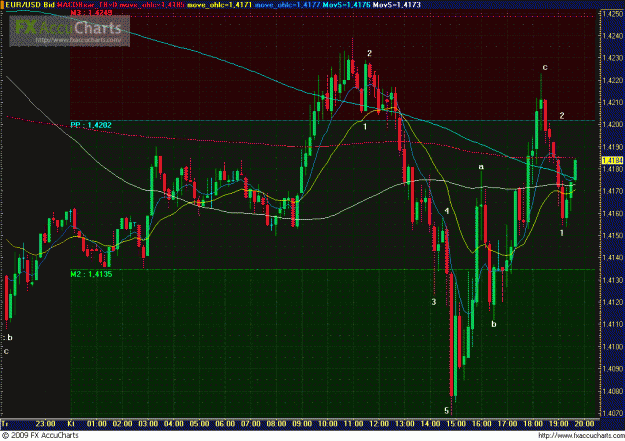This screenshot has height=441, width=625.
Task: Click price axis value 1,4120
Action: click(613, 302)
